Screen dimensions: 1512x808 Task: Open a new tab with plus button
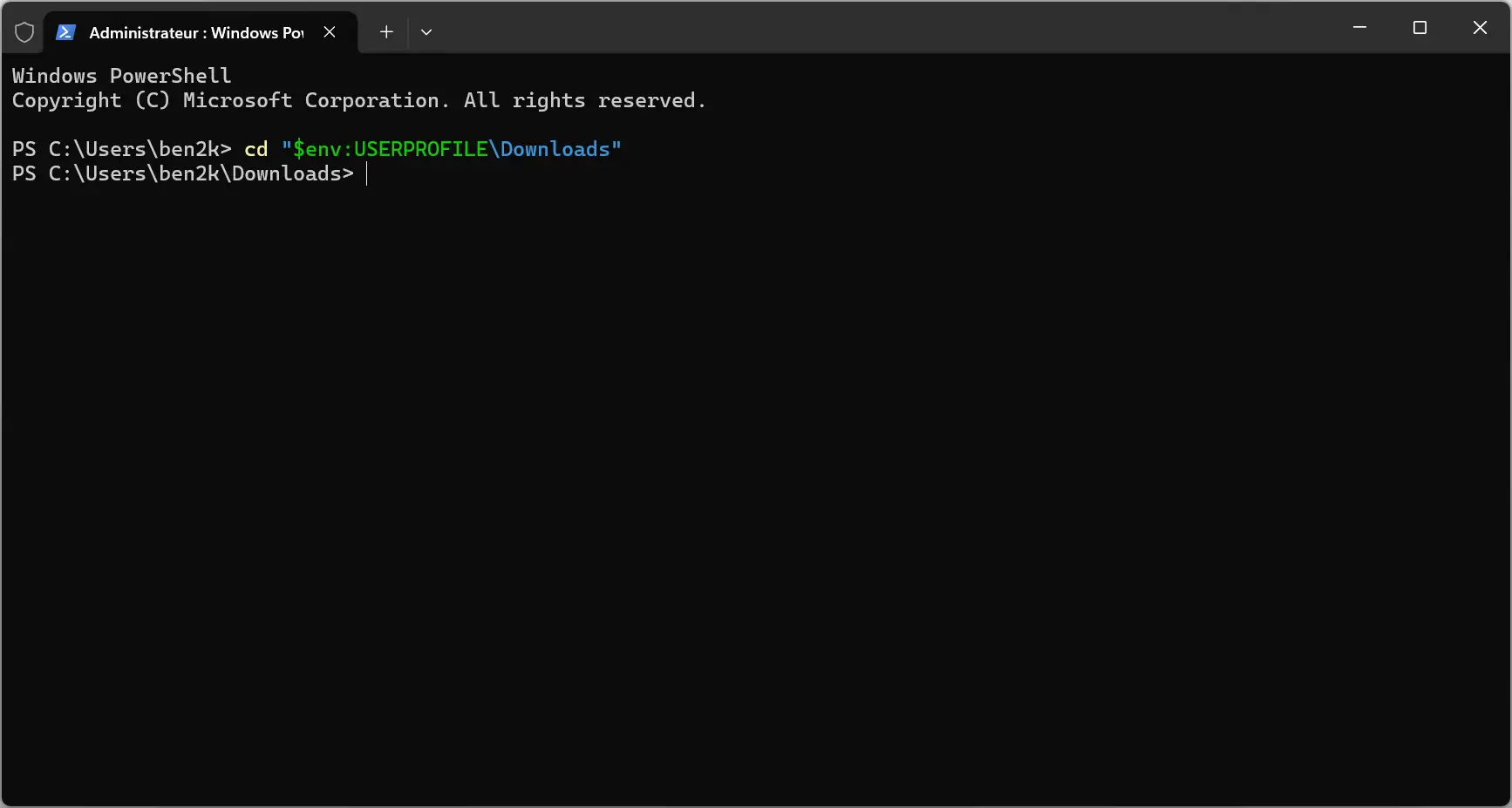click(x=386, y=32)
